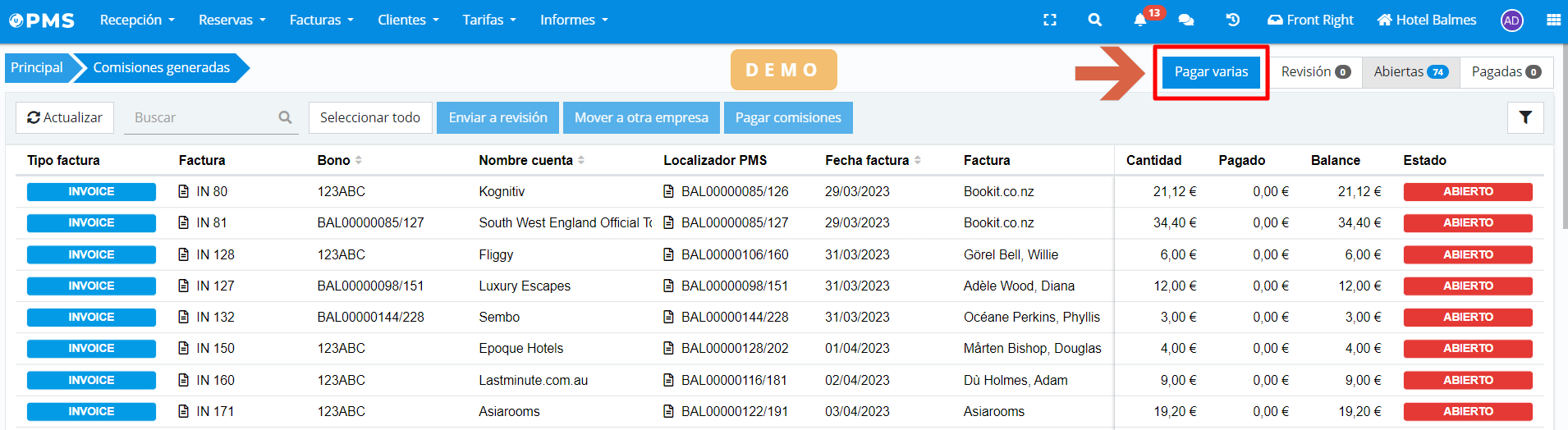Click the Pagar varias button
Screen dimensions: 1568x430
(1211, 71)
